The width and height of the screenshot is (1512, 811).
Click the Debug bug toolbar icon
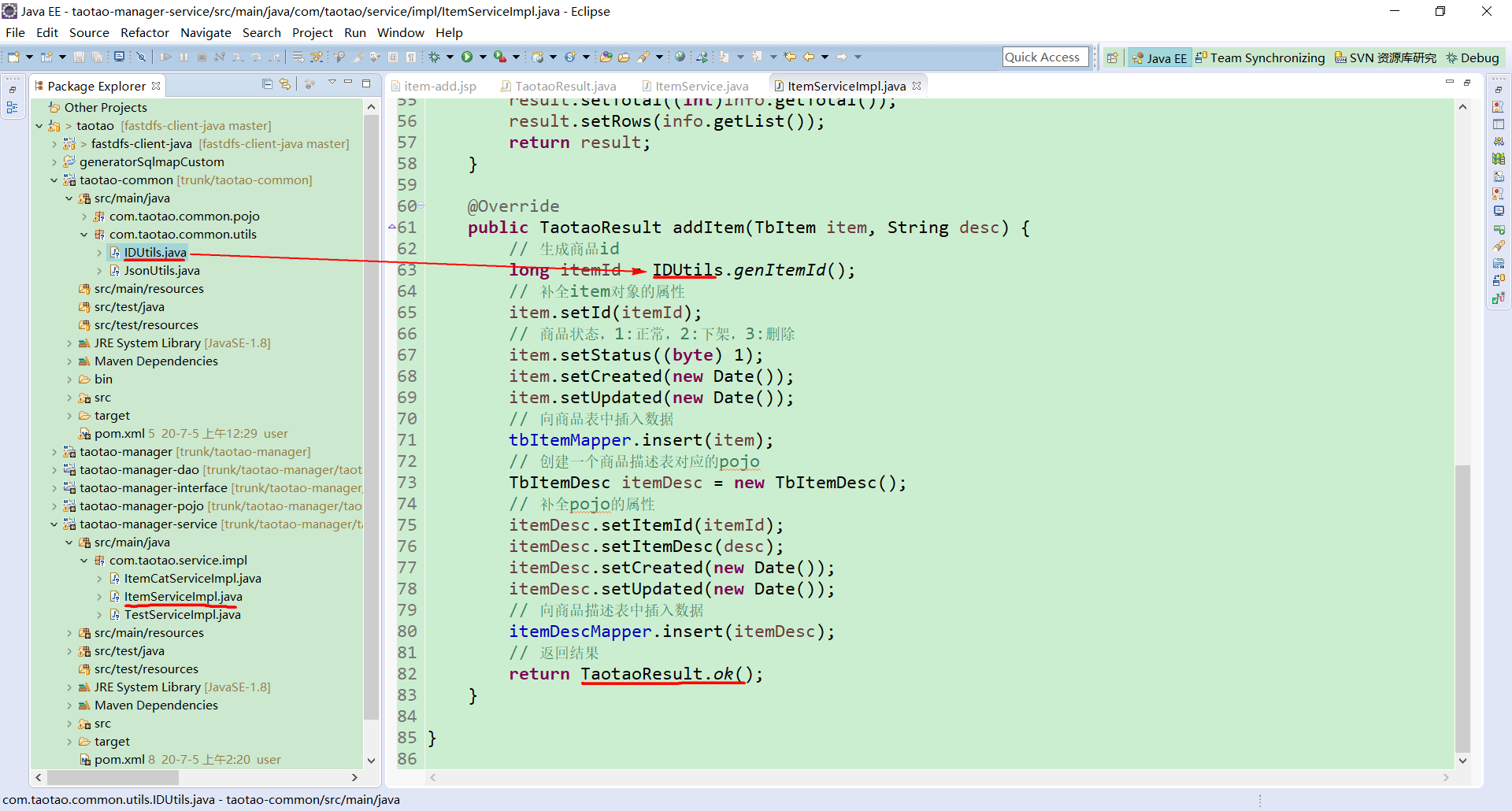click(434, 57)
